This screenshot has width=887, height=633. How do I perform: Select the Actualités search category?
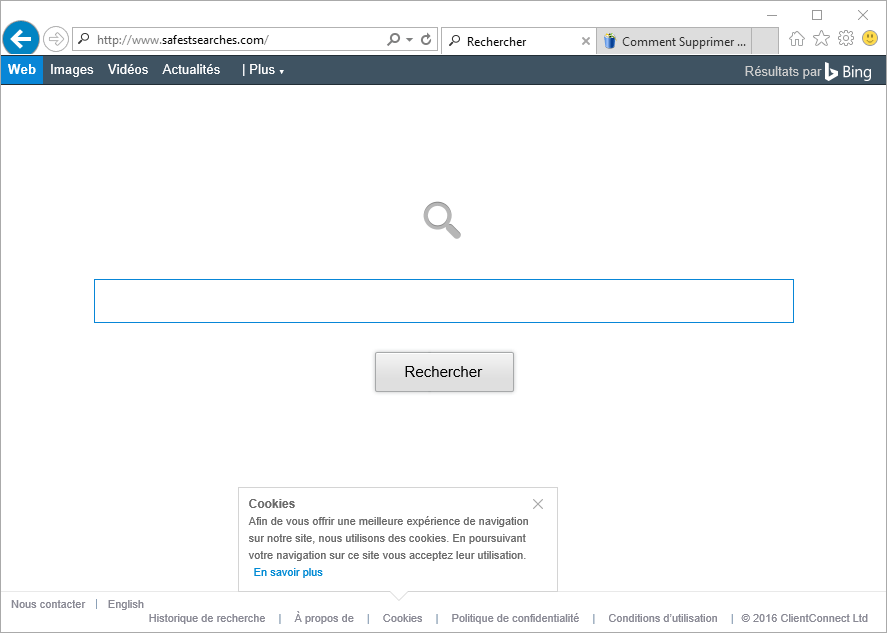pos(191,70)
